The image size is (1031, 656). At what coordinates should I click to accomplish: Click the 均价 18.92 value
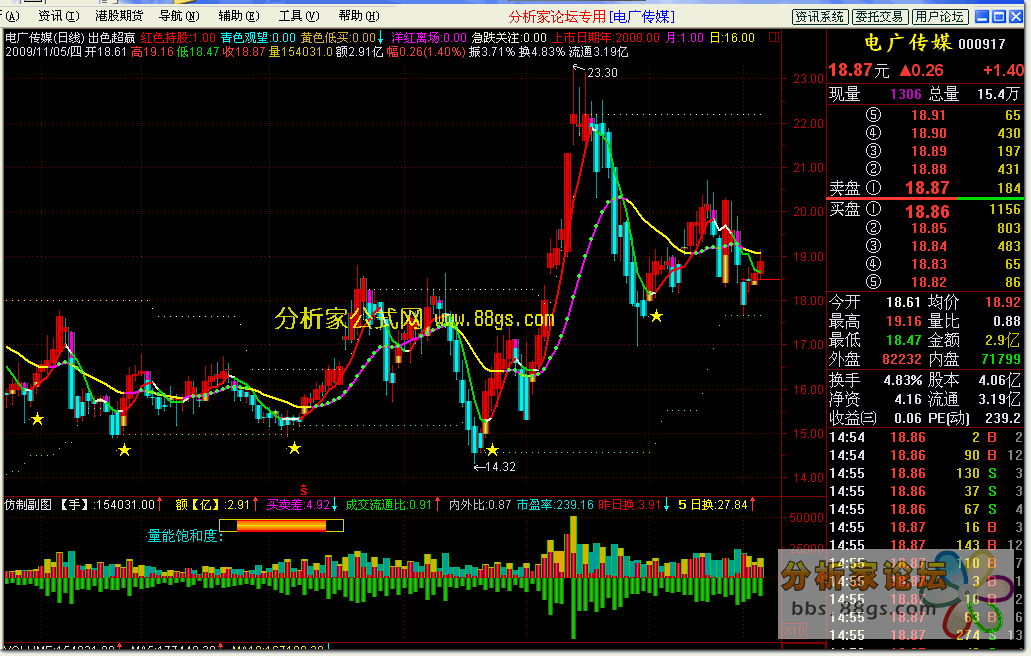(x=1003, y=302)
